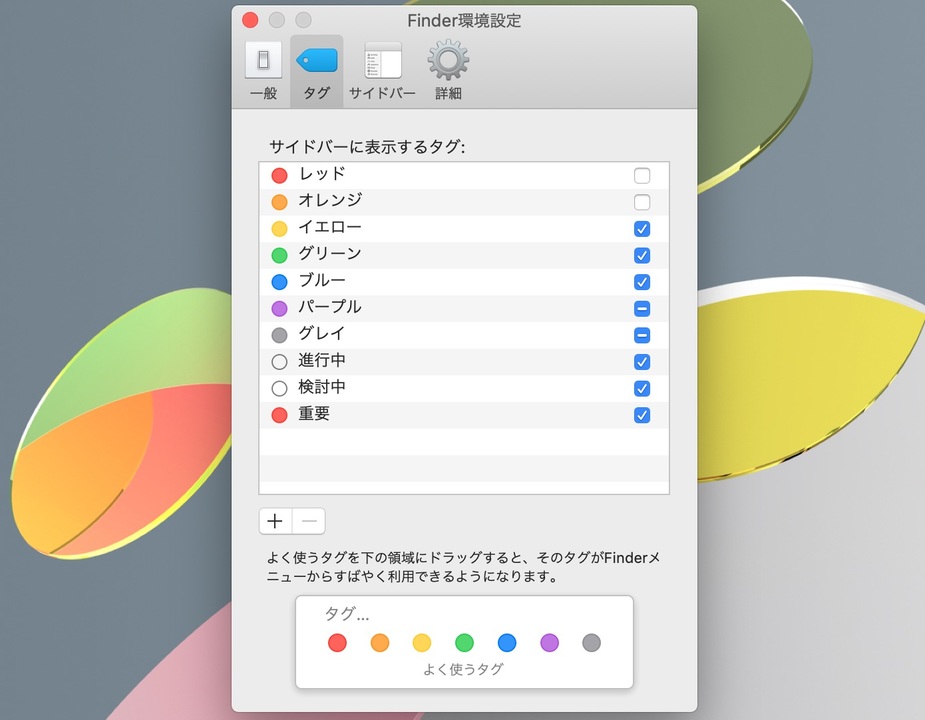This screenshot has height=720, width=925.
Task: Click the gray dot beside グレイ
Action: (279, 335)
